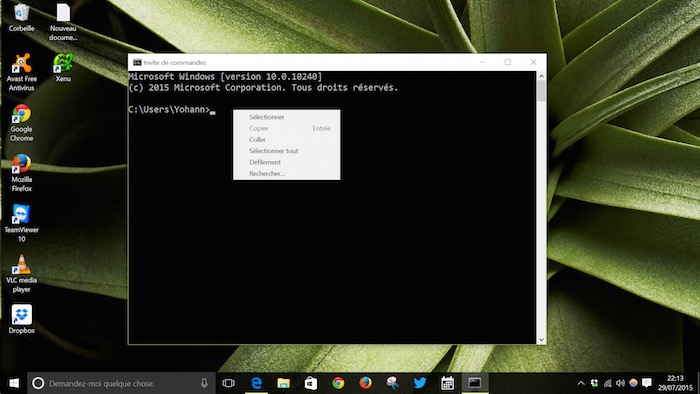Open the Snipping Tool taskbar icon
Screen dimensions: 700x394
pos(393,383)
